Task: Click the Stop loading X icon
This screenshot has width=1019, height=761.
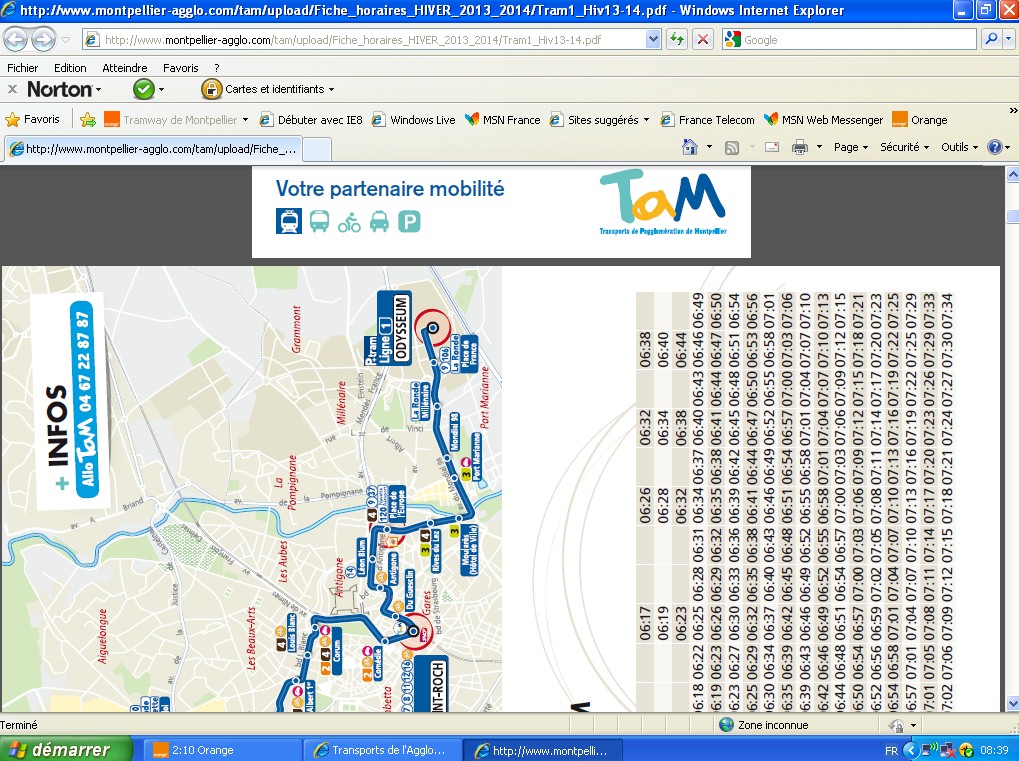Action: tap(703, 40)
